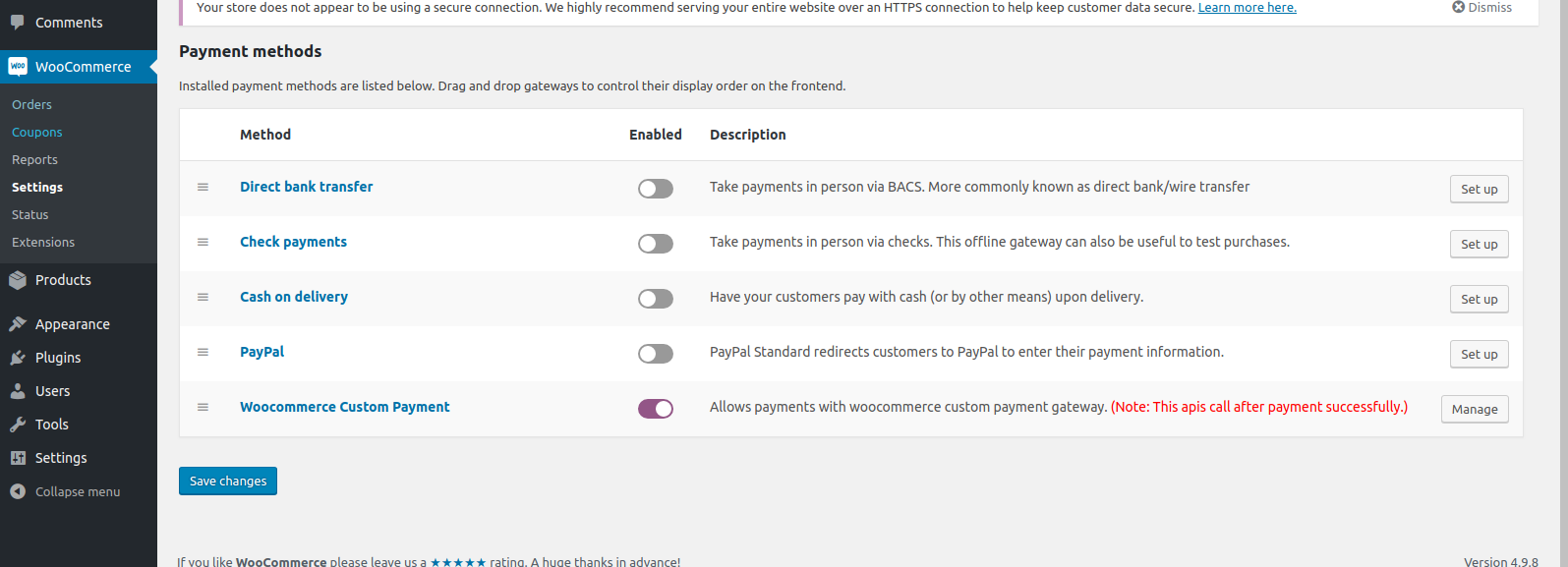Click the Appearance paintbrush icon
1568x567 pixels.
coord(18,324)
